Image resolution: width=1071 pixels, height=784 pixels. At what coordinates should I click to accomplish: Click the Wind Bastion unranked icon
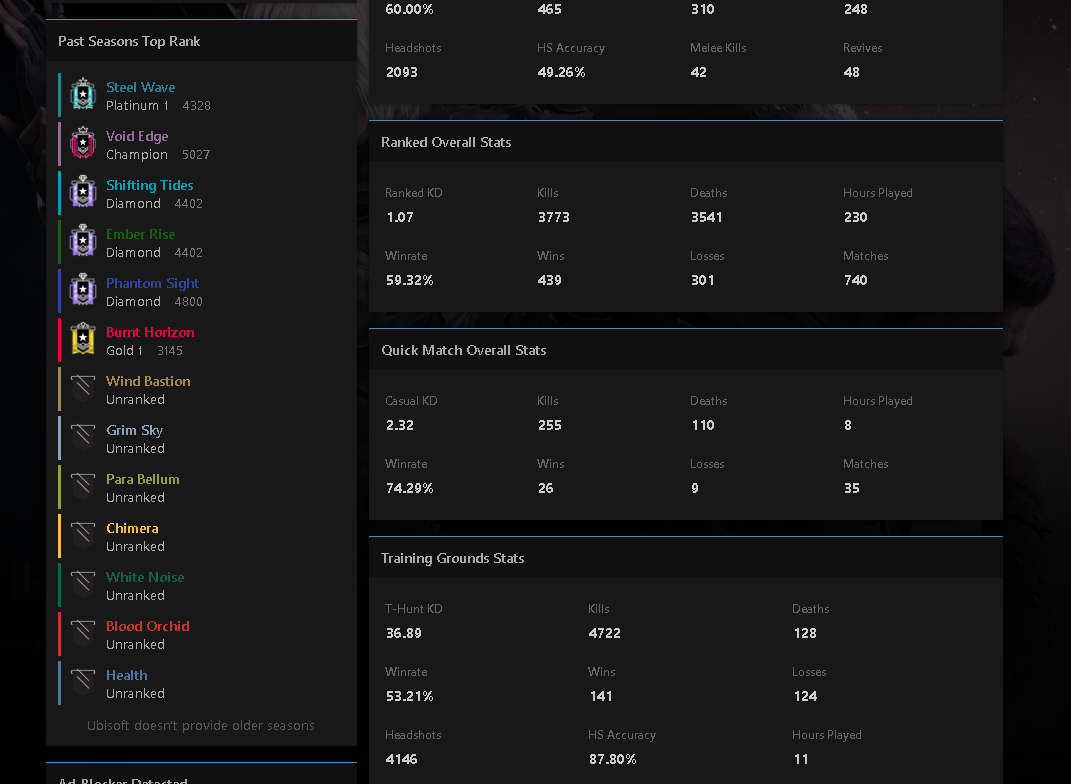[x=83, y=388]
